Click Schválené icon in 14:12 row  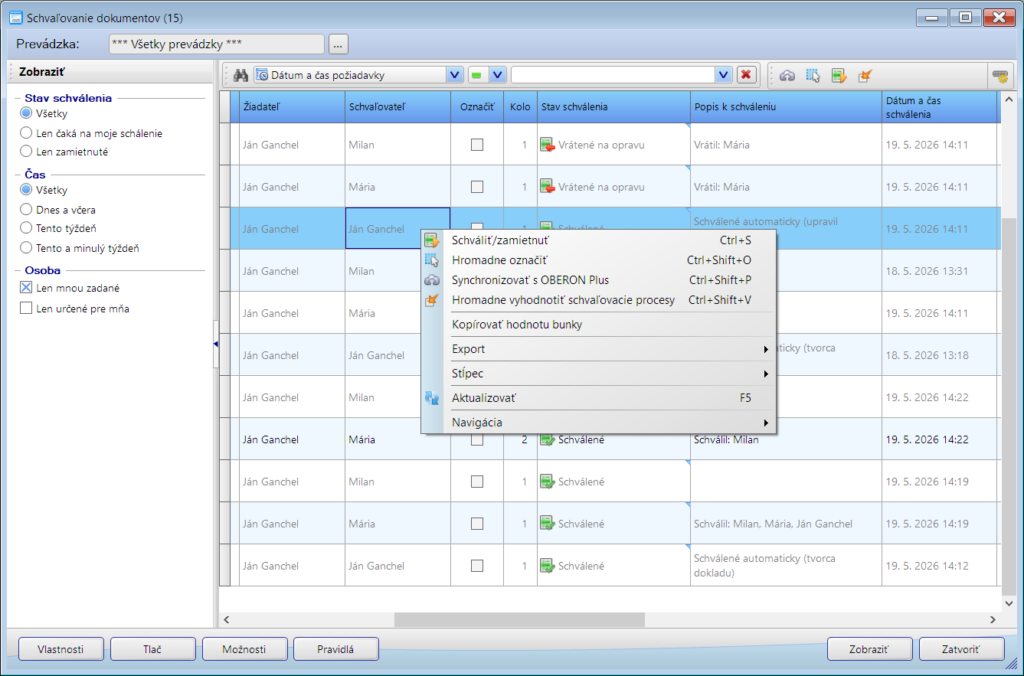pos(547,566)
